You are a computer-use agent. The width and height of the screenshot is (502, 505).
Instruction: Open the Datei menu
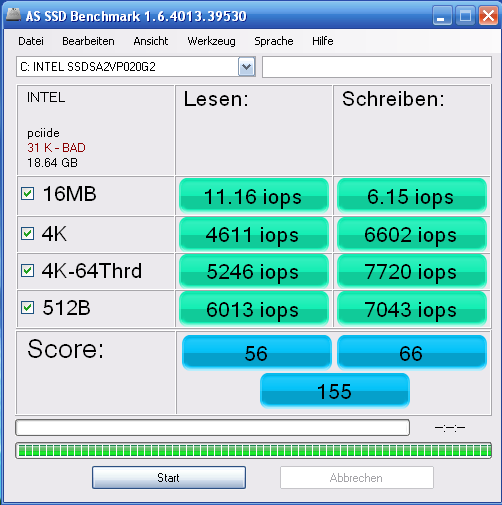(31, 41)
